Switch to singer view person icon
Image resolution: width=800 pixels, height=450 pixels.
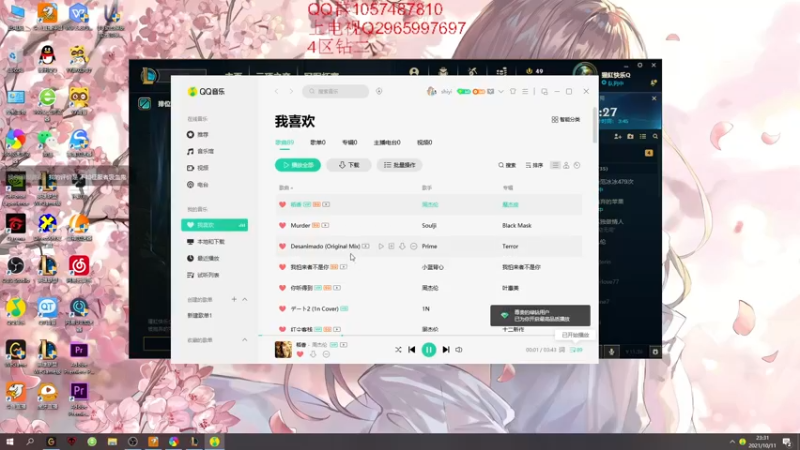(566, 165)
